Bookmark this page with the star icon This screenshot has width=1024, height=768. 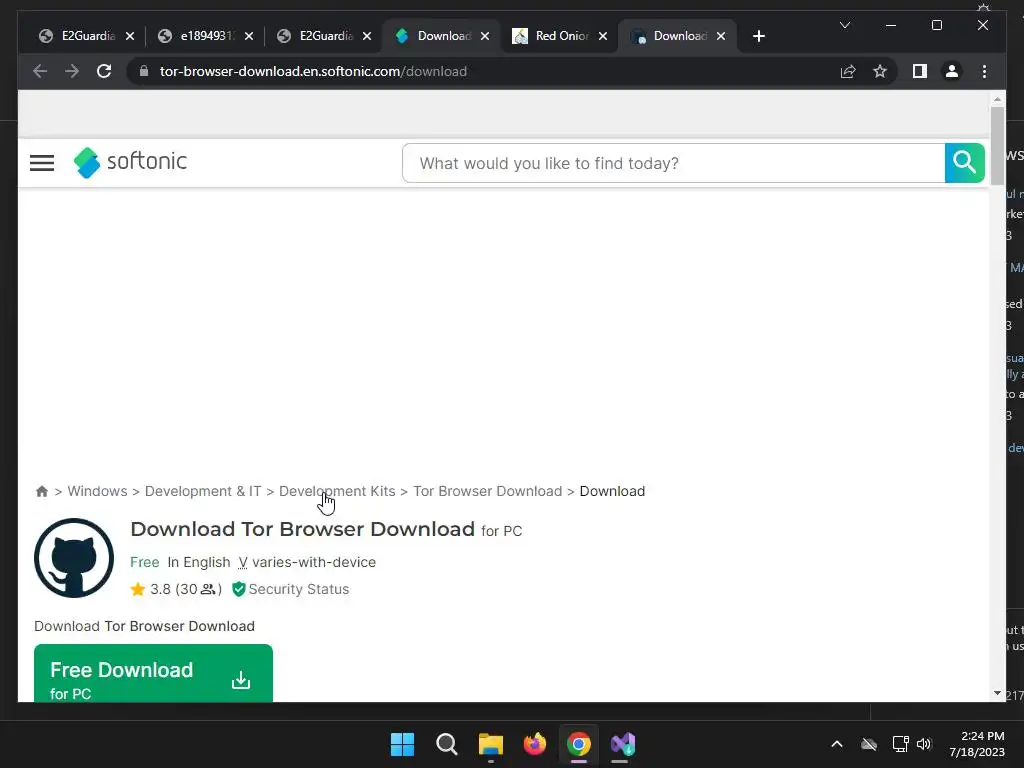tap(880, 71)
